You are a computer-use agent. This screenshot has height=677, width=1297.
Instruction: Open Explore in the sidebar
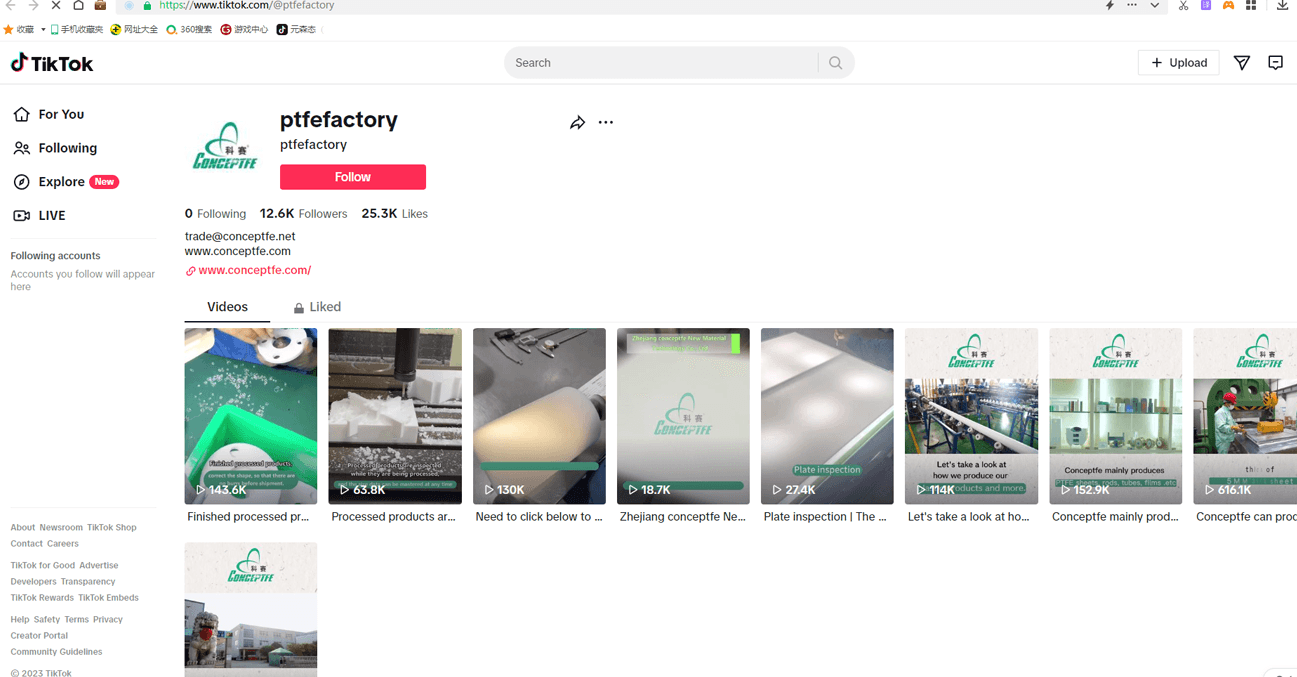(x=65, y=182)
